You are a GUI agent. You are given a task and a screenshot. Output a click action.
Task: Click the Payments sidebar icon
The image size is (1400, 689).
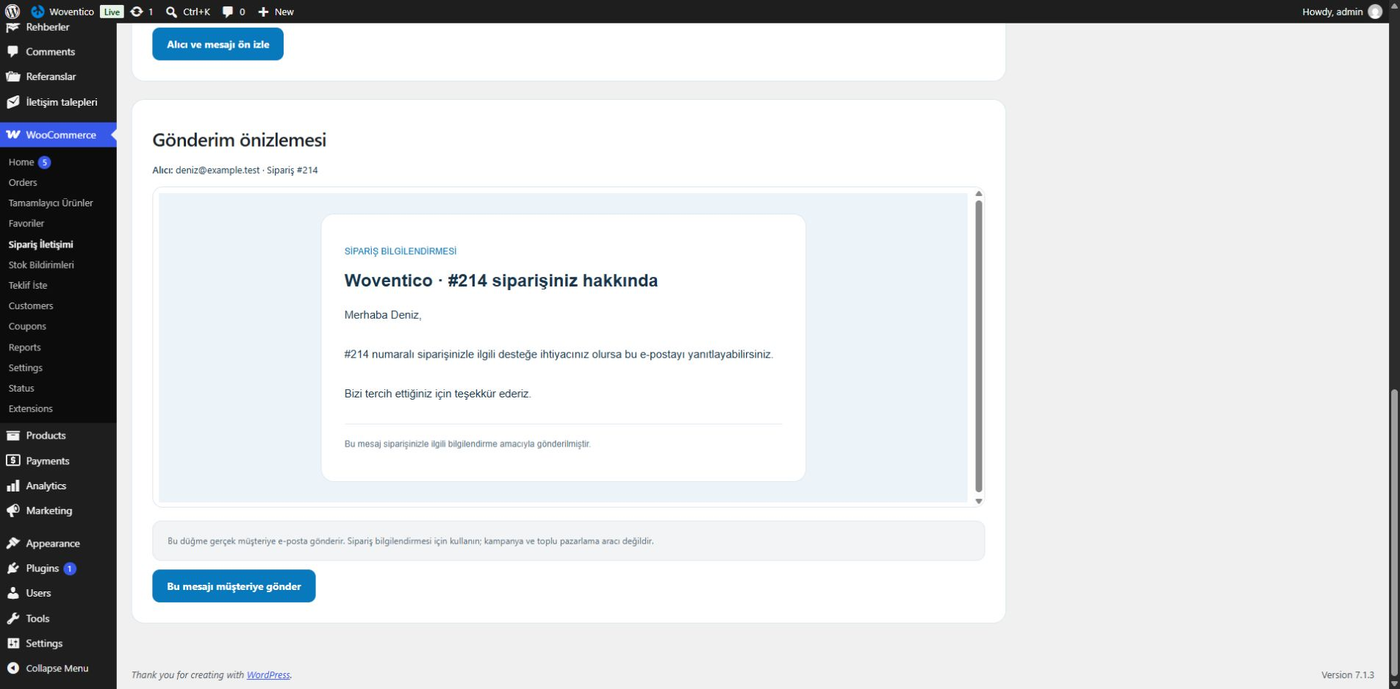(13, 461)
